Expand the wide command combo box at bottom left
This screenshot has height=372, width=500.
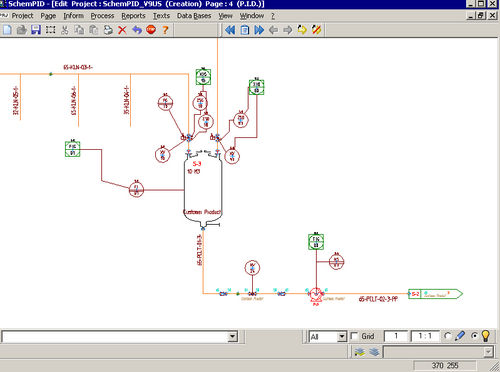point(233,337)
